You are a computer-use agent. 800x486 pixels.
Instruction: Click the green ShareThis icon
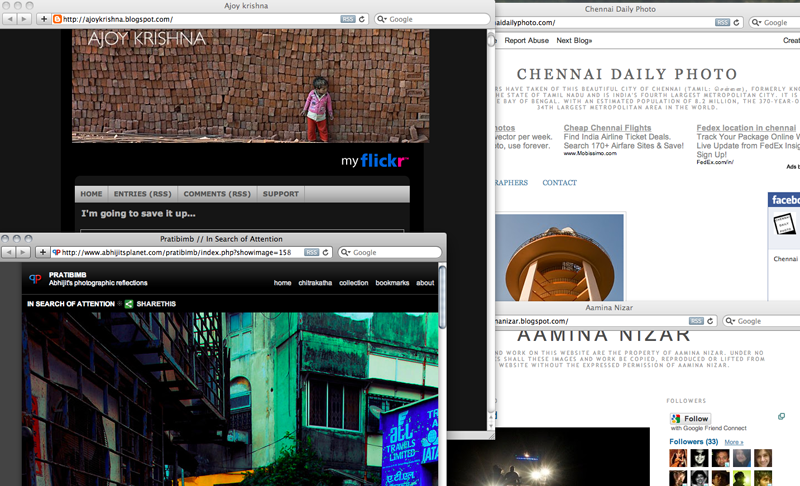pos(129,303)
